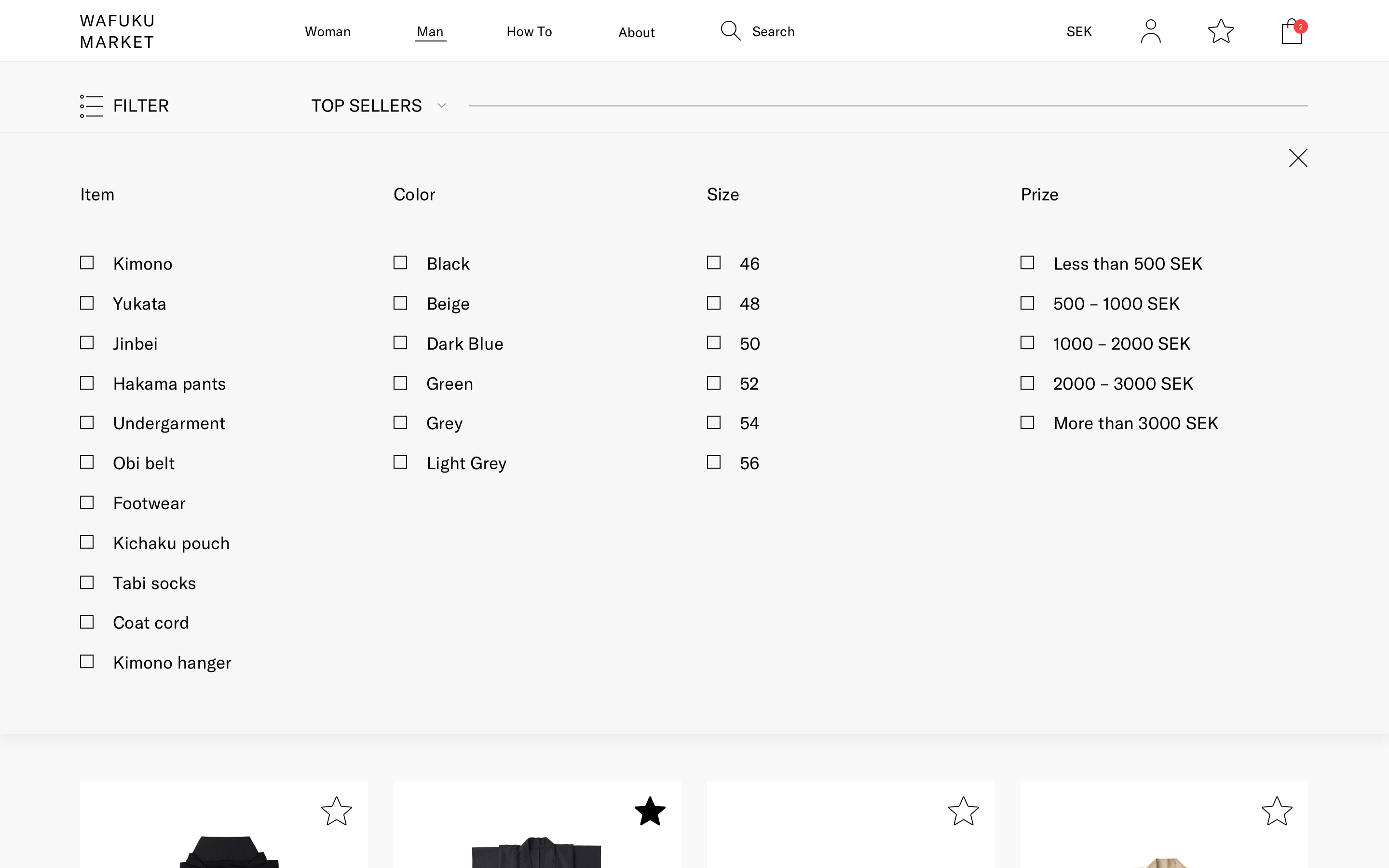Open the user account icon
This screenshot has height=868, width=1389.
pos(1150,31)
